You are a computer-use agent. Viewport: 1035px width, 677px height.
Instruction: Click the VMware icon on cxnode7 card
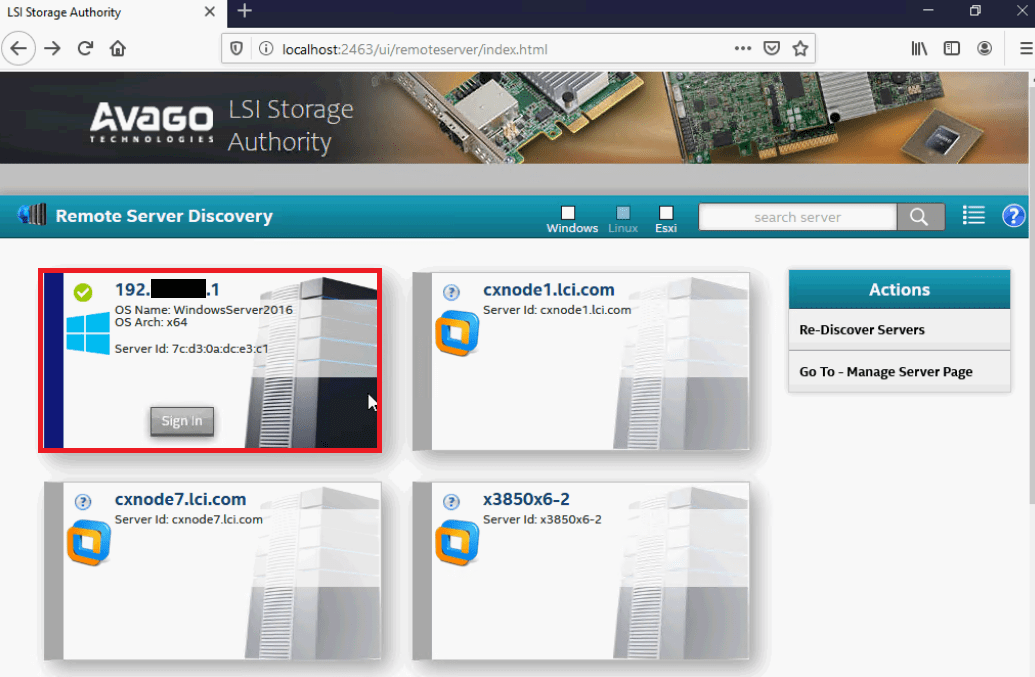pyautogui.click(x=89, y=543)
